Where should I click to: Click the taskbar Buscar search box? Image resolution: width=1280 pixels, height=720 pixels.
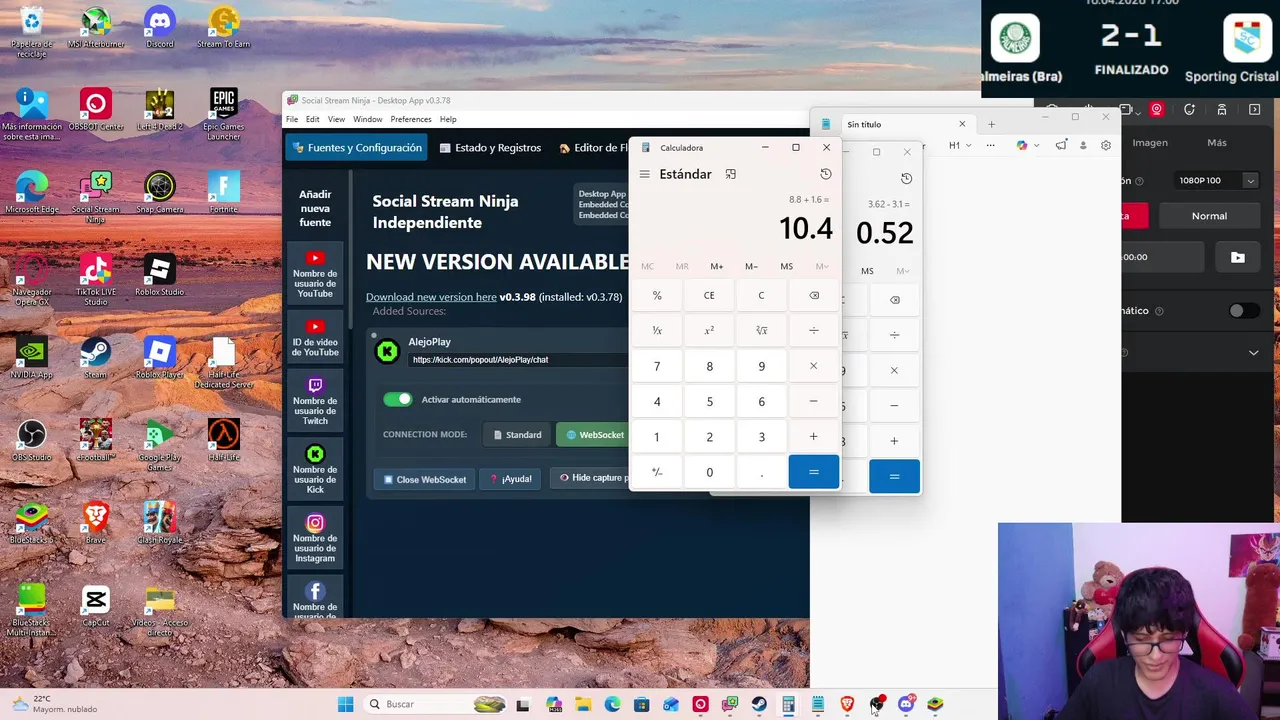pyautogui.click(x=435, y=704)
